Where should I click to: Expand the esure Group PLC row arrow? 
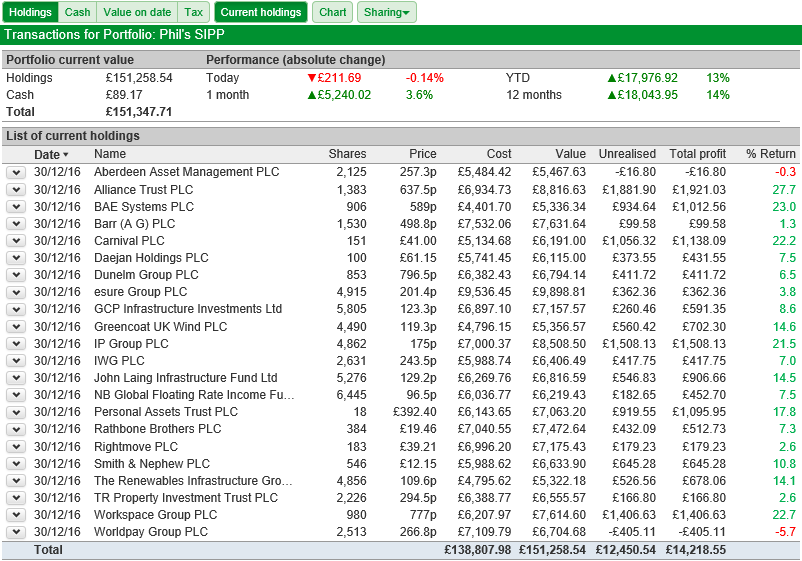(16, 293)
